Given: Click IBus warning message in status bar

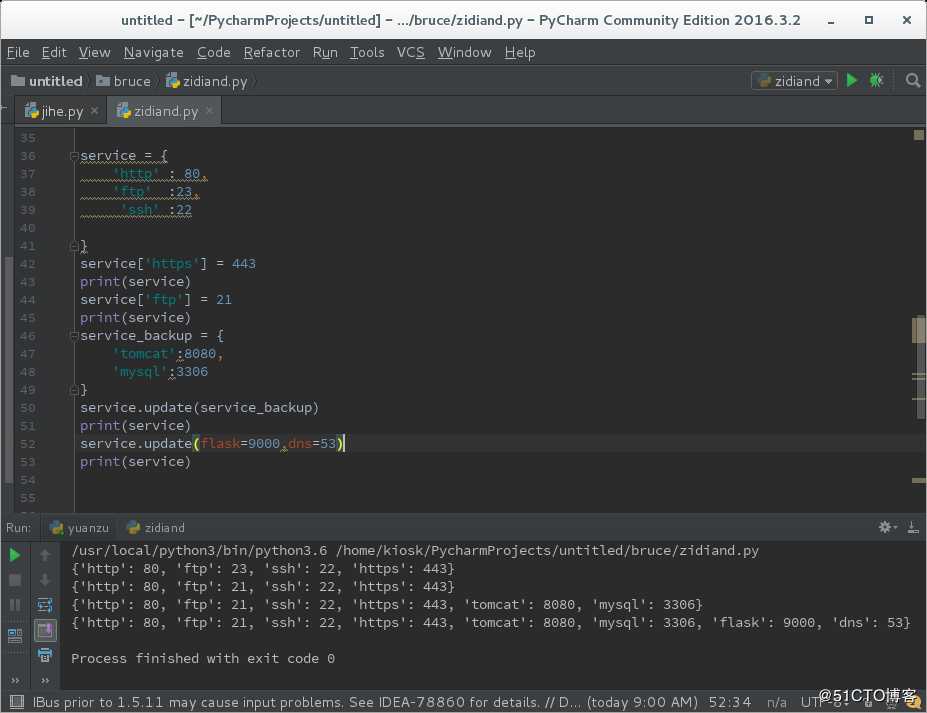Looking at the screenshot, I should coord(365,702).
